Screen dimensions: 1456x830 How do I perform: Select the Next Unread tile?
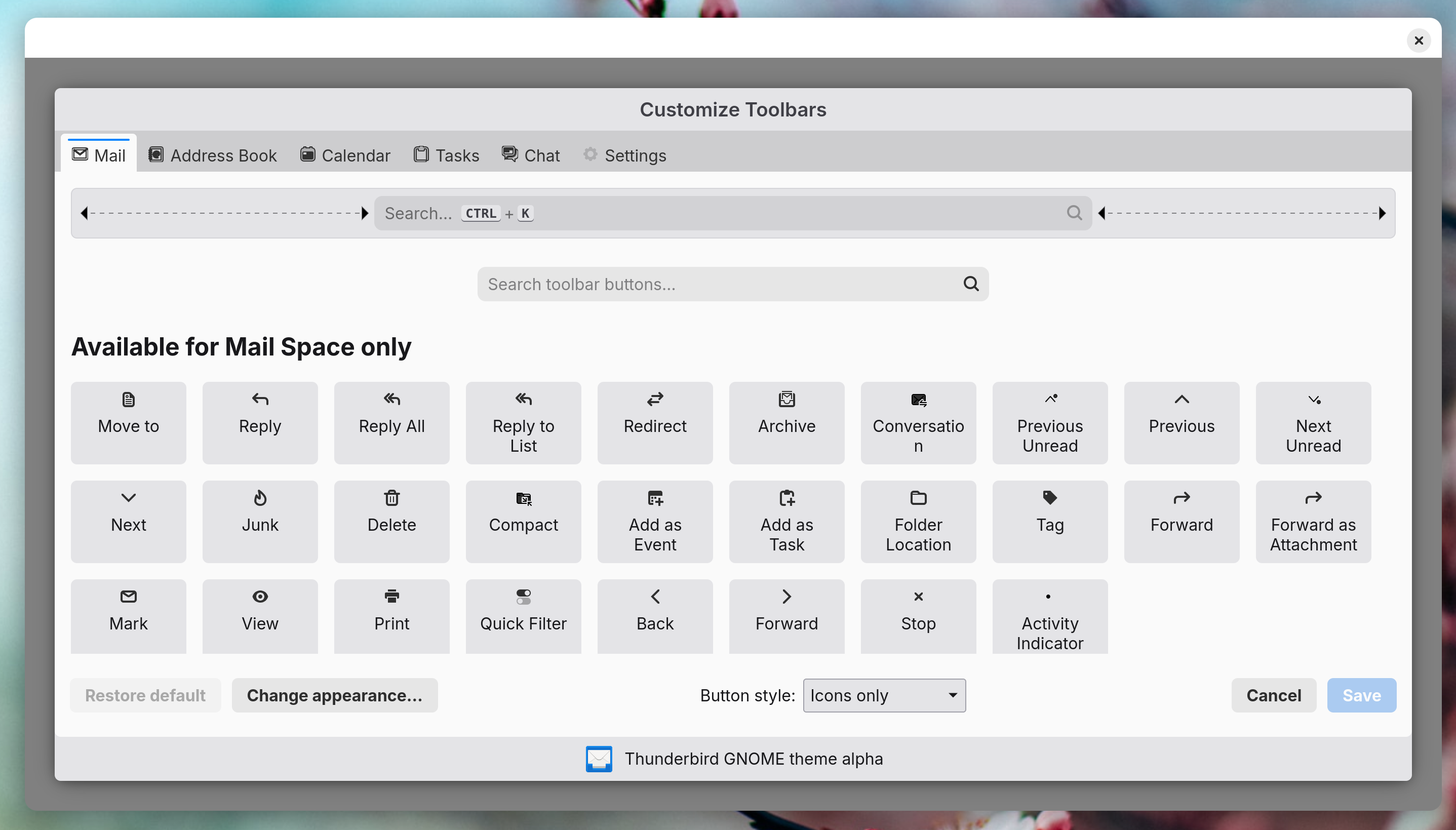pos(1314,422)
